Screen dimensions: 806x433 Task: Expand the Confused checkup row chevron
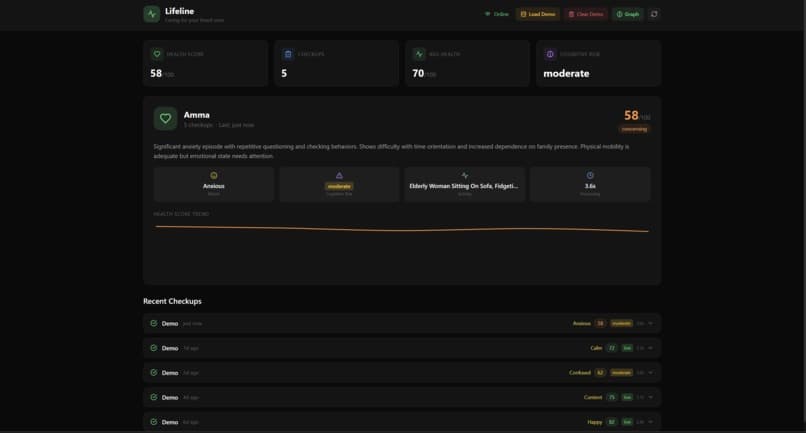tap(650, 373)
